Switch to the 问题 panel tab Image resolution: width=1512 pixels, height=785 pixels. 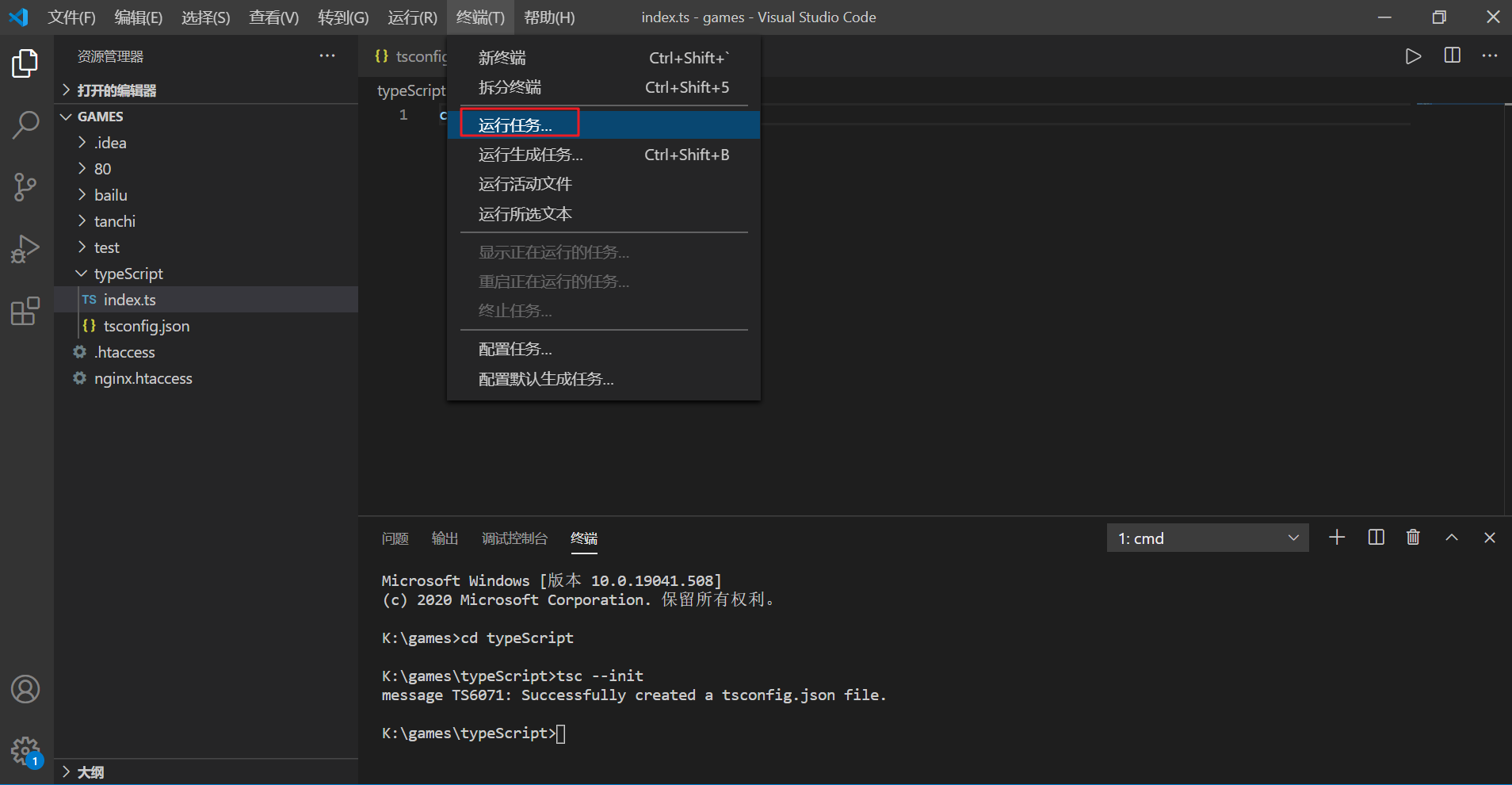395,538
